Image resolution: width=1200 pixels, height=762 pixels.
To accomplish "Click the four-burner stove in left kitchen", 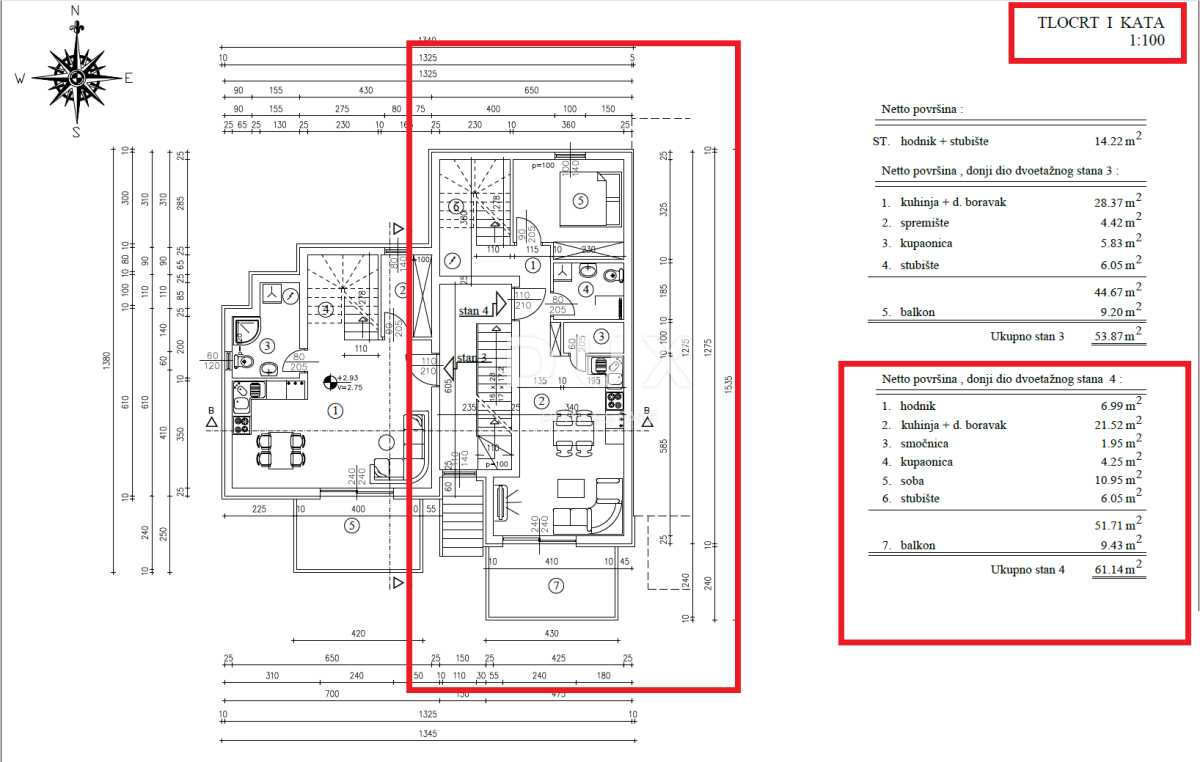I will 241,424.
